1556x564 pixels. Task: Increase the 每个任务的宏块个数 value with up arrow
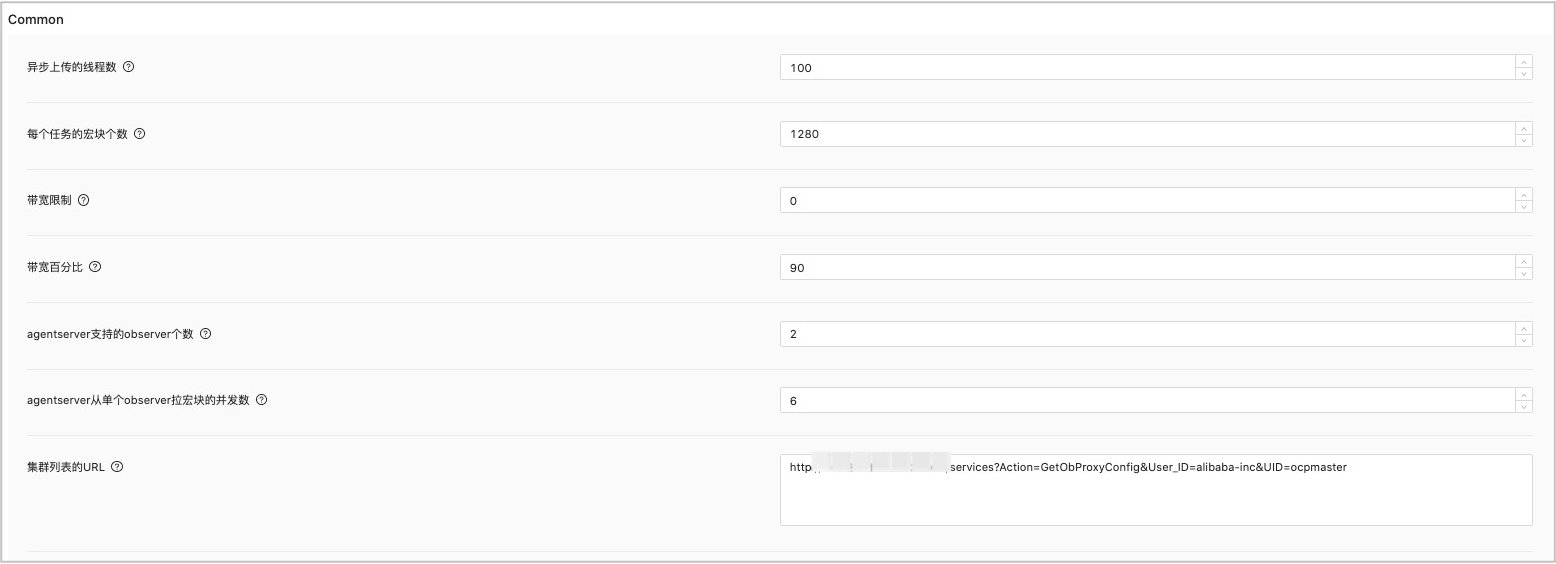pyautogui.click(x=1523, y=128)
